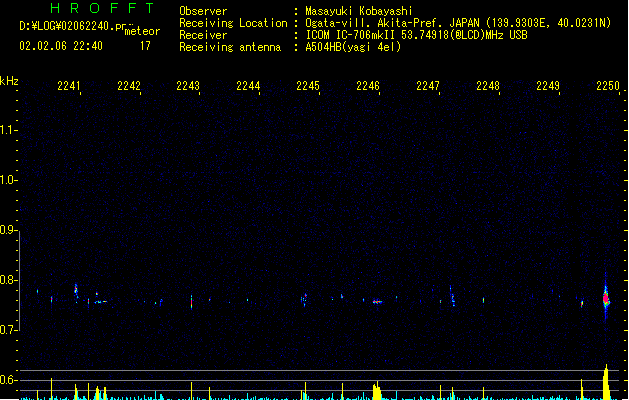Viewport: 629px width, 400px height.
Task: Click the Receiving antenna label
Action: [x=230, y=47]
